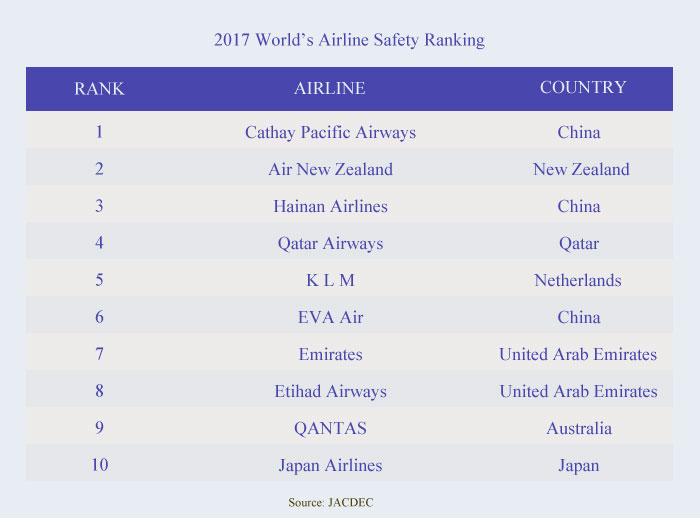The image size is (700, 518).
Task: Select rank number 10 cell
Action: pyautogui.click(x=99, y=465)
